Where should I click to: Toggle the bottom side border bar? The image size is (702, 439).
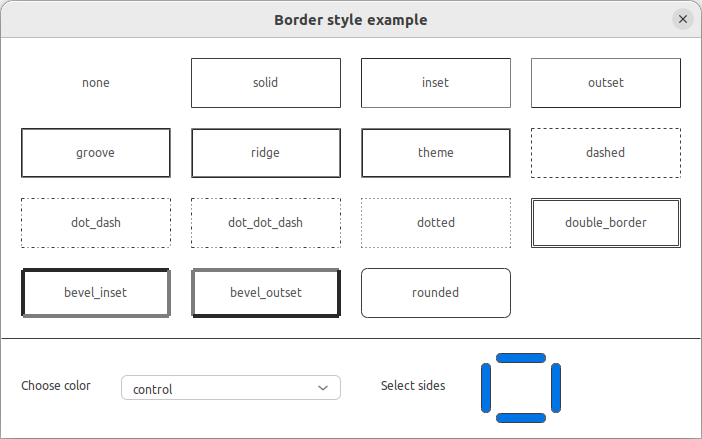pos(521,417)
